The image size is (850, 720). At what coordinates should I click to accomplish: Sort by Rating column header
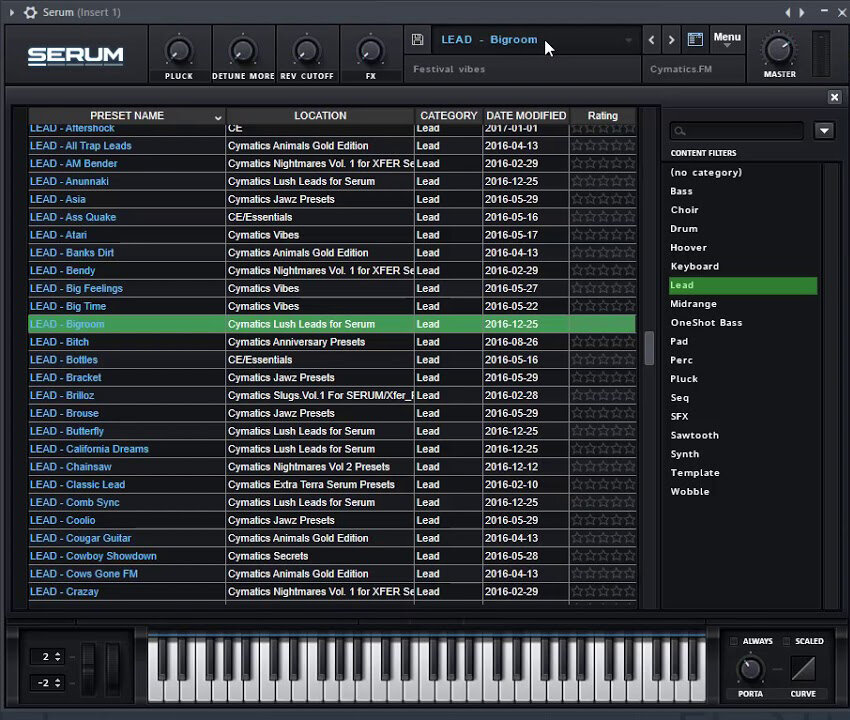click(x=603, y=115)
